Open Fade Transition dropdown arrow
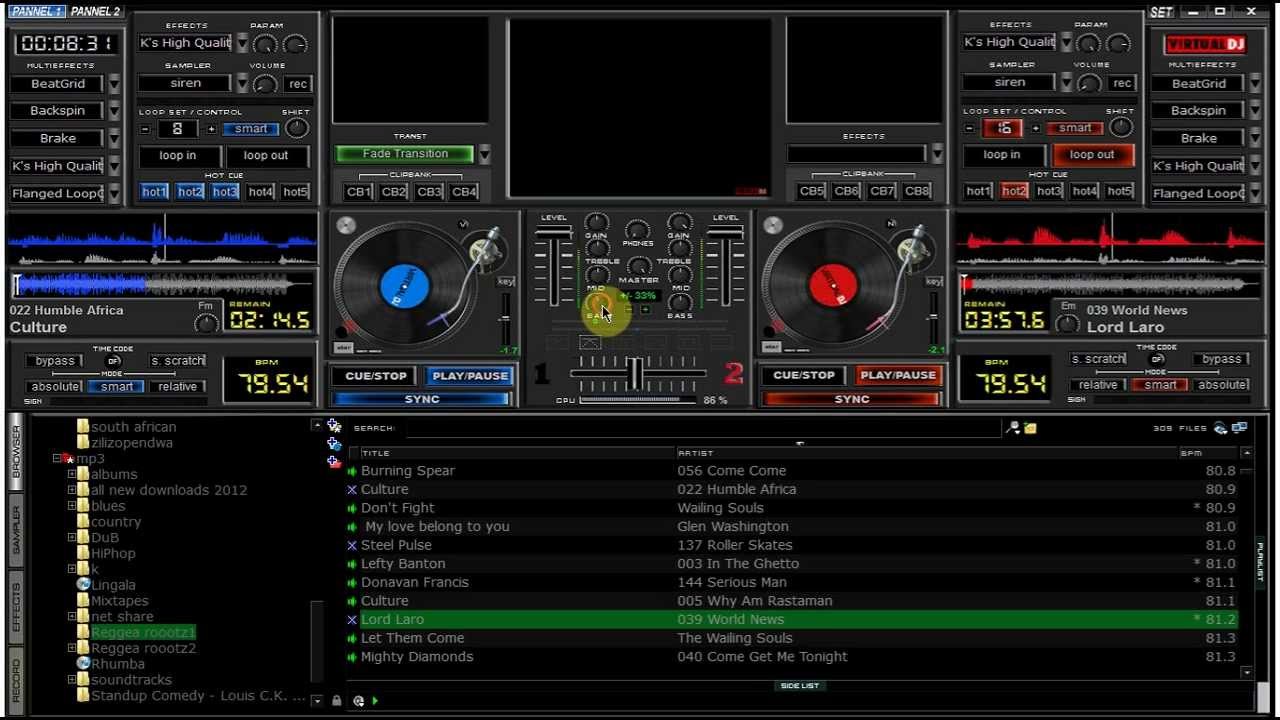 click(484, 154)
